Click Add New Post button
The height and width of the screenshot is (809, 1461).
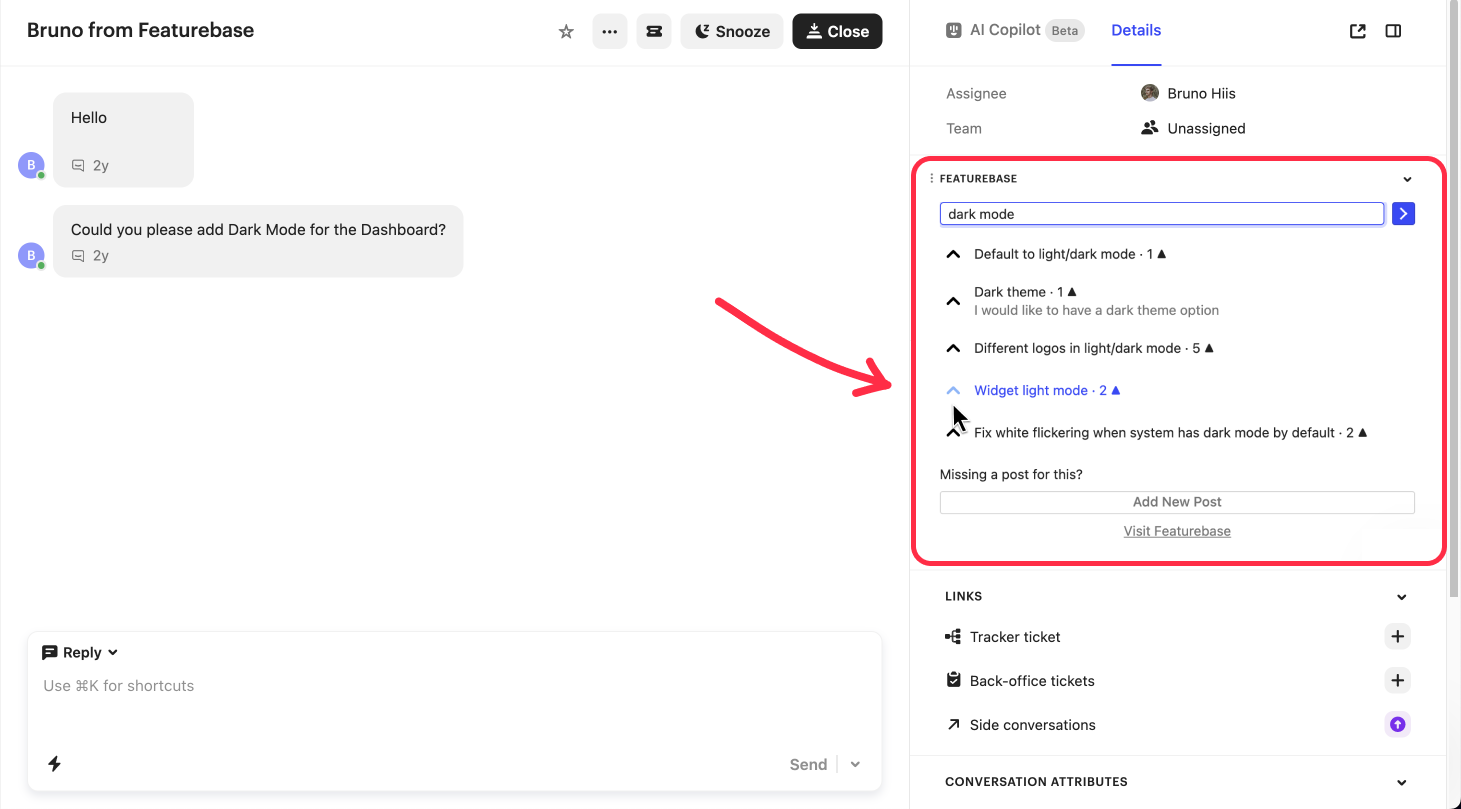point(1177,502)
